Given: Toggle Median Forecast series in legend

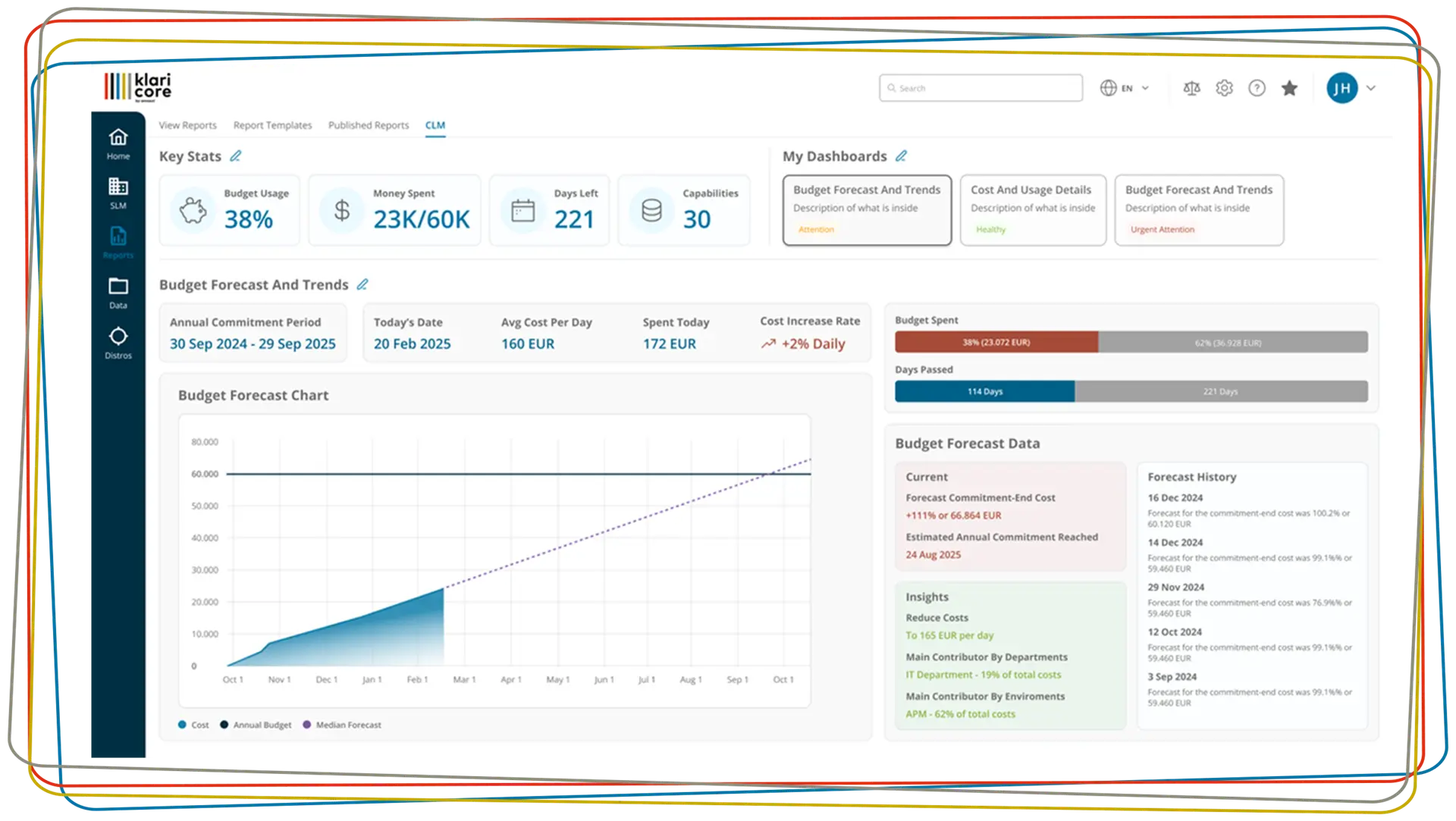Looking at the screenshot, I should (x=342, y=725).
